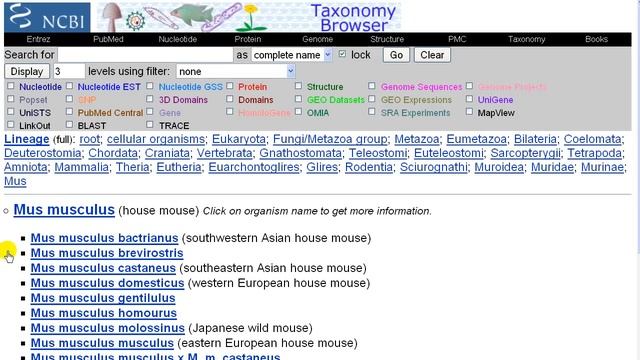
Task: Open the Genome menu item
Action: point(318,39)
